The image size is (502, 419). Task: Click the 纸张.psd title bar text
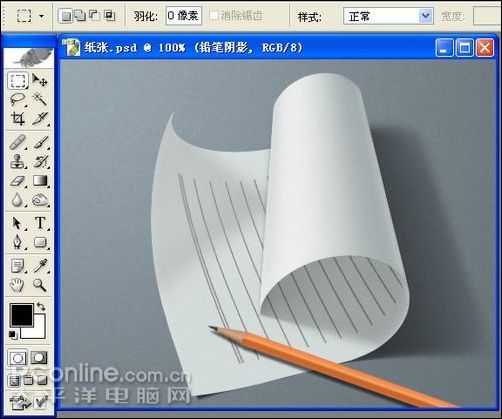193,48
